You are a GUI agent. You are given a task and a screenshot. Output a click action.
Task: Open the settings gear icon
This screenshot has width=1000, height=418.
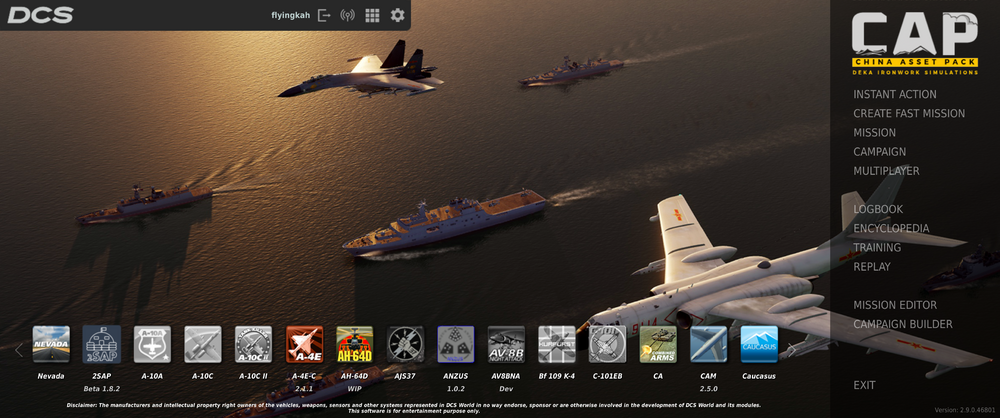tap(397, 15)
